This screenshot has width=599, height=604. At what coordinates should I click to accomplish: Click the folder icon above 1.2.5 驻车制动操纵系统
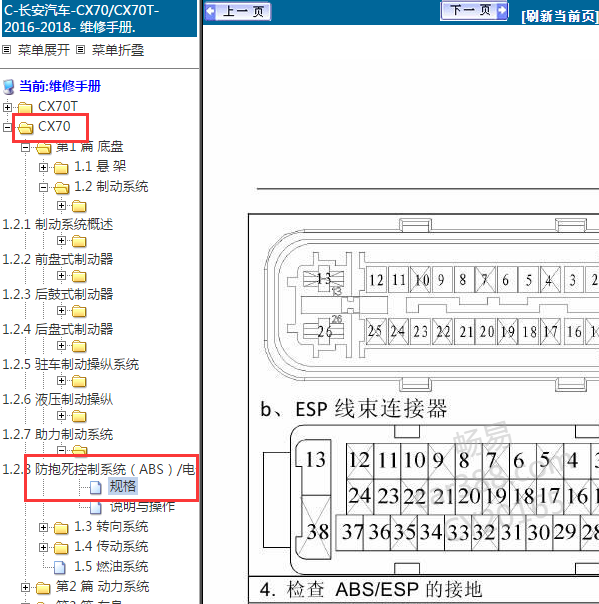(79, 346)
